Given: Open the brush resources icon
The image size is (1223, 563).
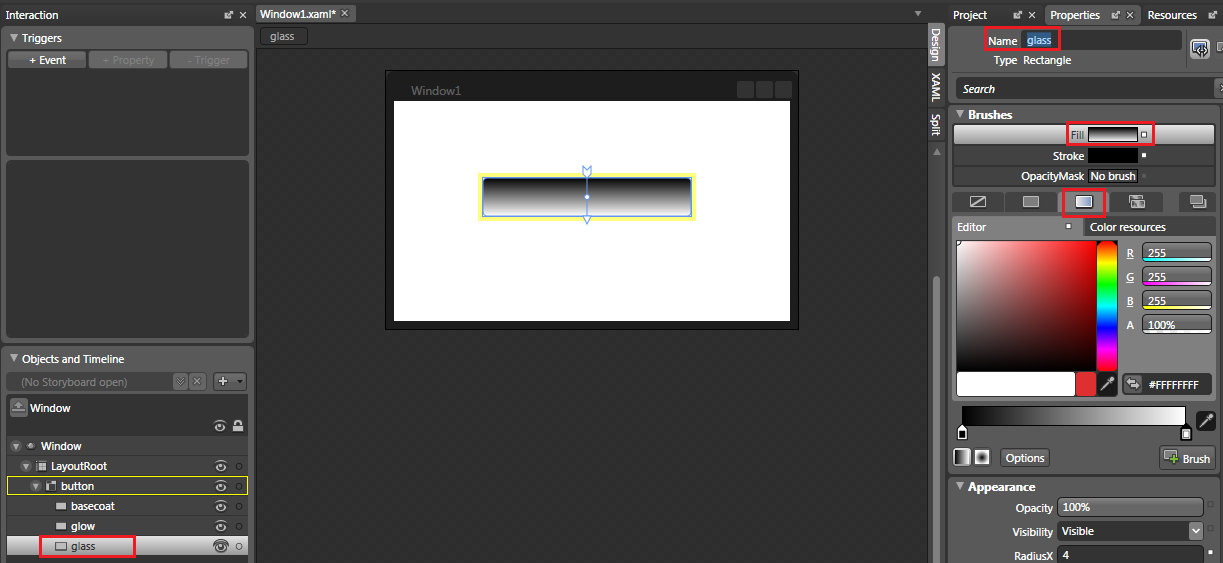Looking at the screenshot, I should (1197, 202).
